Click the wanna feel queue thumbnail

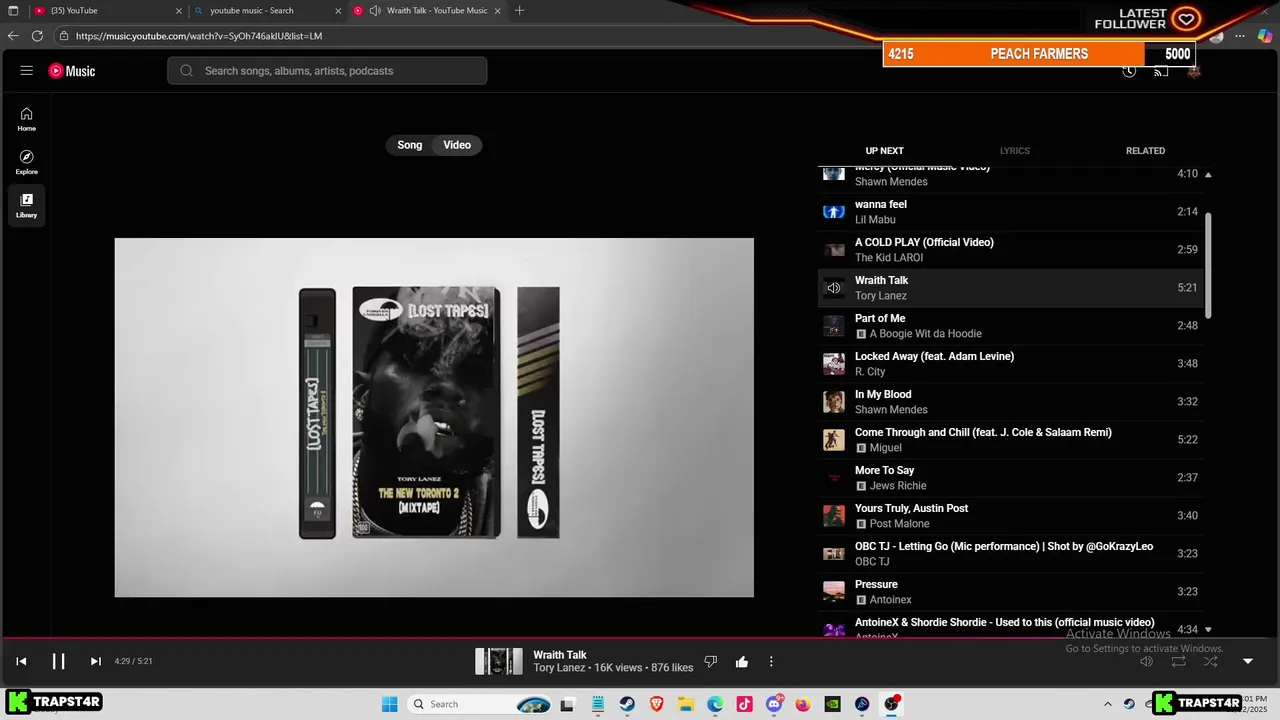point(833,212)
